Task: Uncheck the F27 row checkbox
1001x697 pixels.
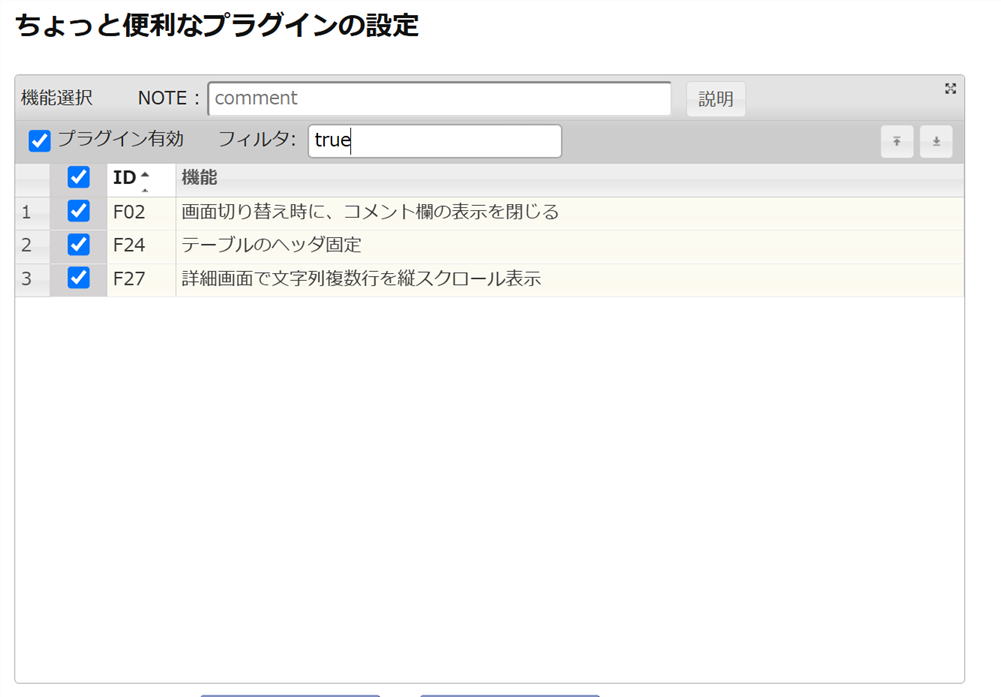Action: point(79,278)
